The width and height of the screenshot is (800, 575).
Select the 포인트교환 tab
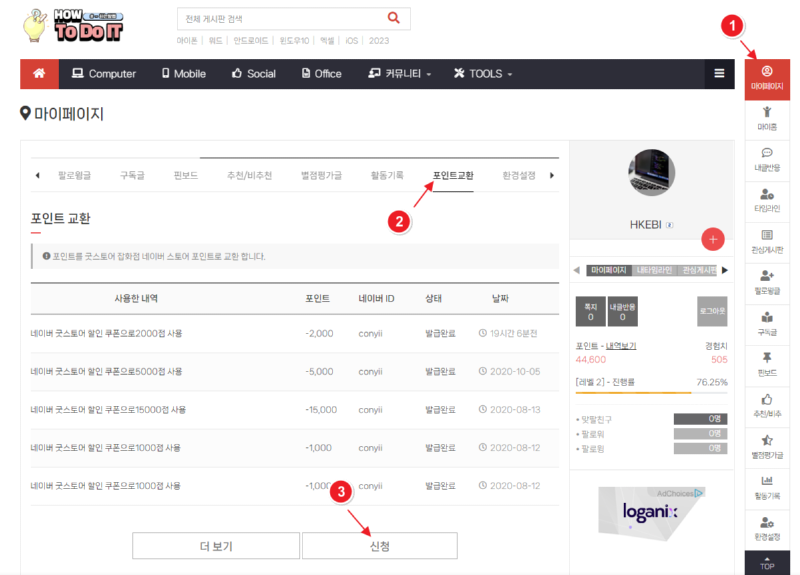[453, 176]
